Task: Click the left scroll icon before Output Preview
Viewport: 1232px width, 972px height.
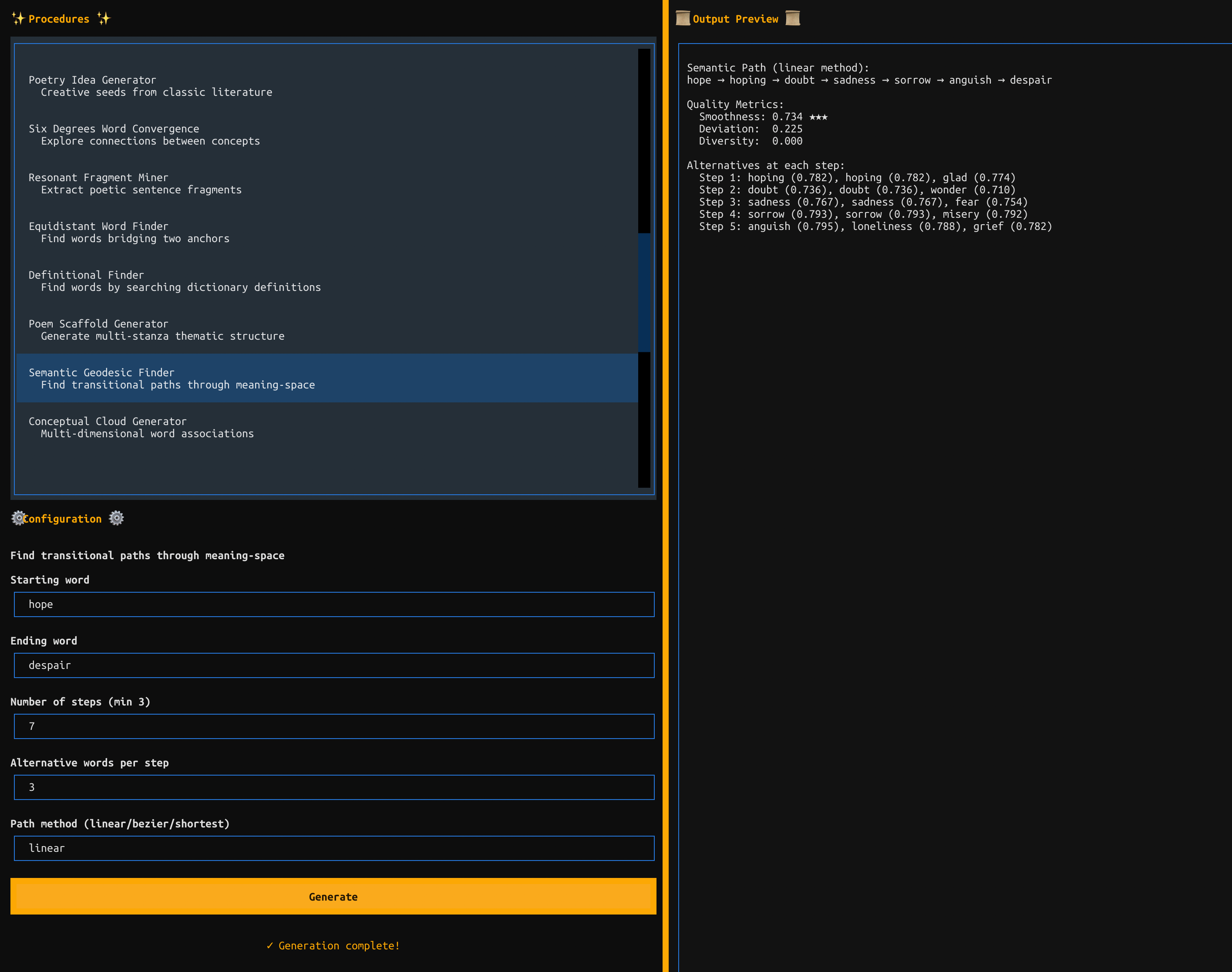Action: 683,18
